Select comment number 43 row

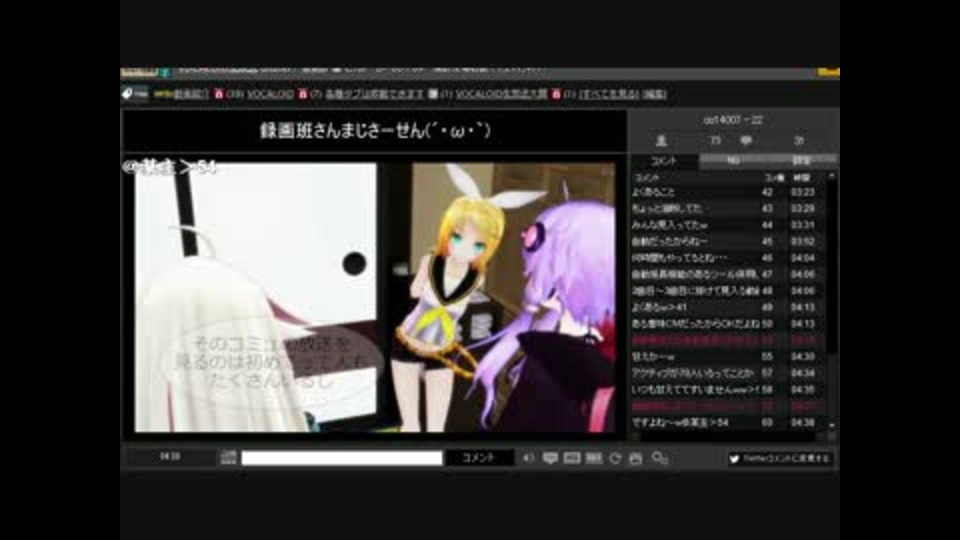click(x=727, y=209)
